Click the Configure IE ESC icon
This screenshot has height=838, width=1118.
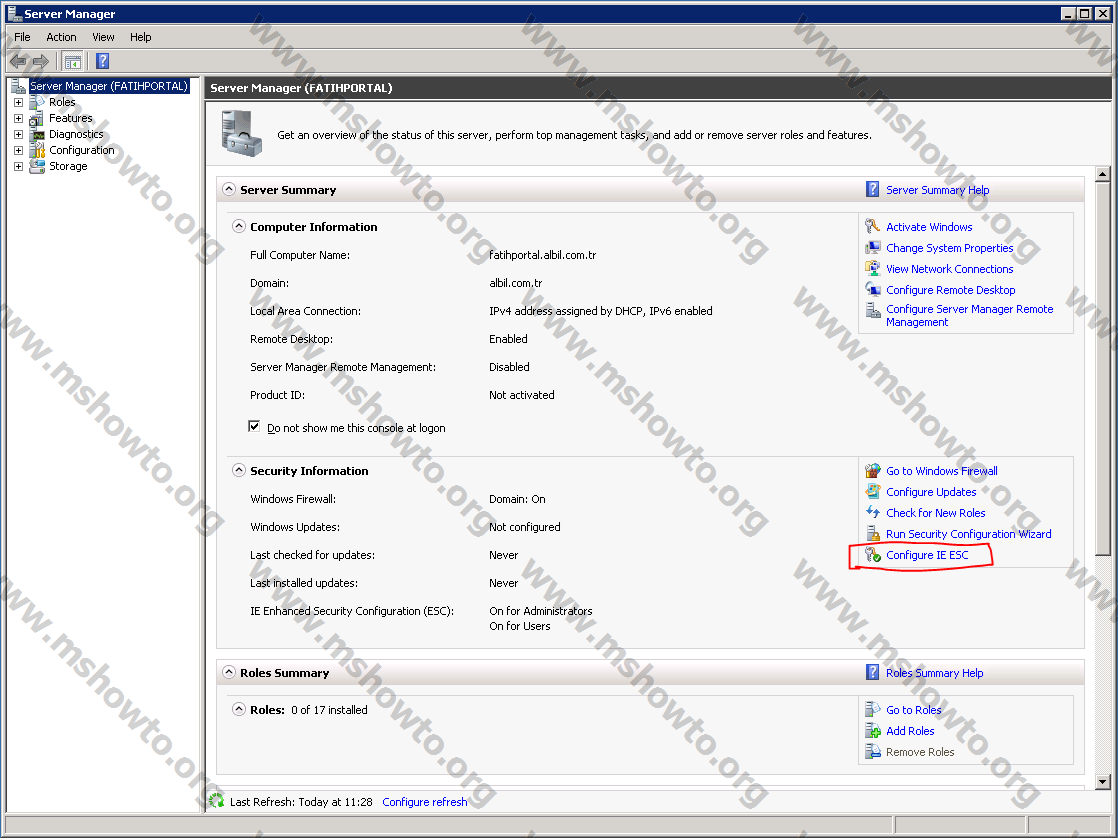tap(873, 555)
